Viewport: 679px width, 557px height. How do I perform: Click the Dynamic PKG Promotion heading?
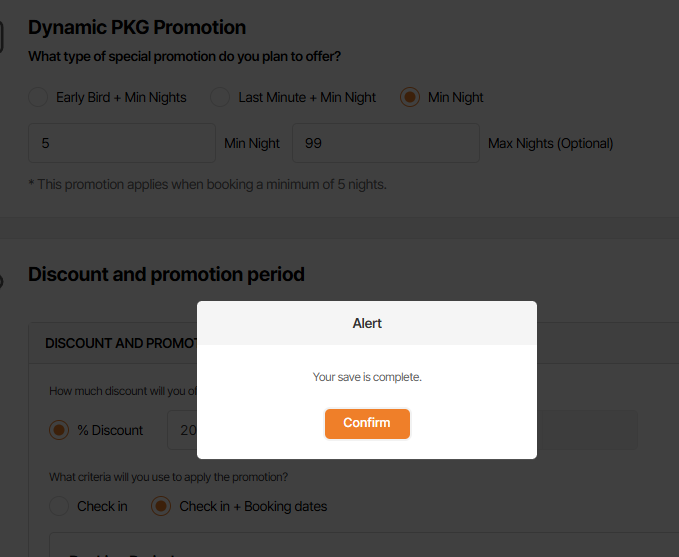(x=137, y=27)
